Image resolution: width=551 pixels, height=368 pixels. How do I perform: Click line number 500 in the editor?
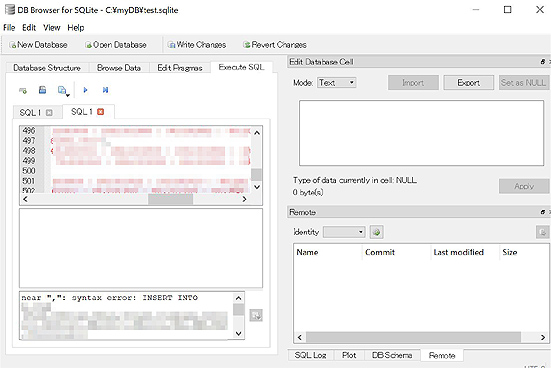click(29, 171)
